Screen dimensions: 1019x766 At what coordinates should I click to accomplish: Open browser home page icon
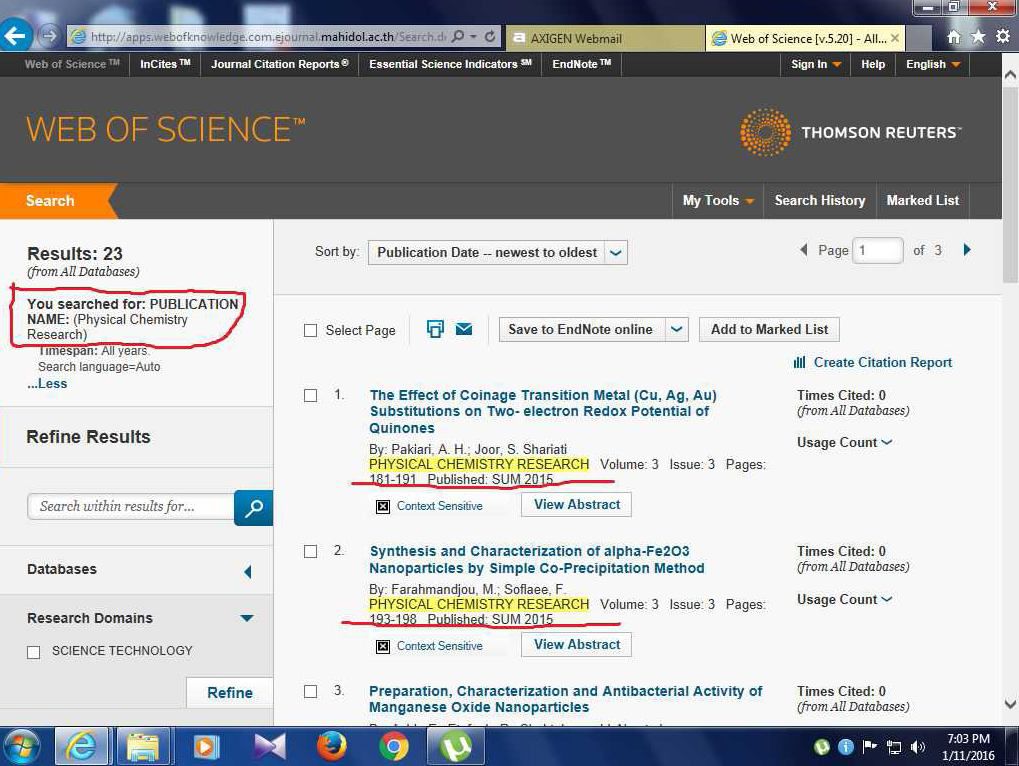point(953,37)
